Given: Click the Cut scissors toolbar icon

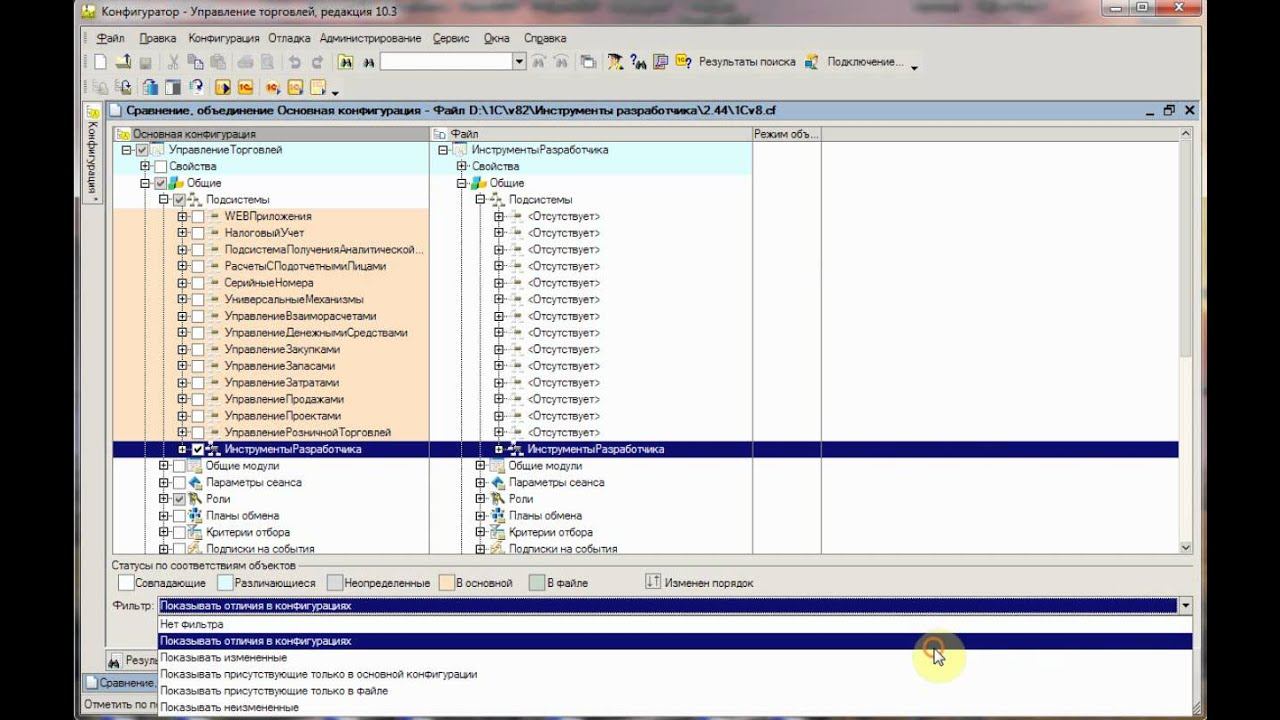Looking at the screenshot, I should (x=172, y=62).
